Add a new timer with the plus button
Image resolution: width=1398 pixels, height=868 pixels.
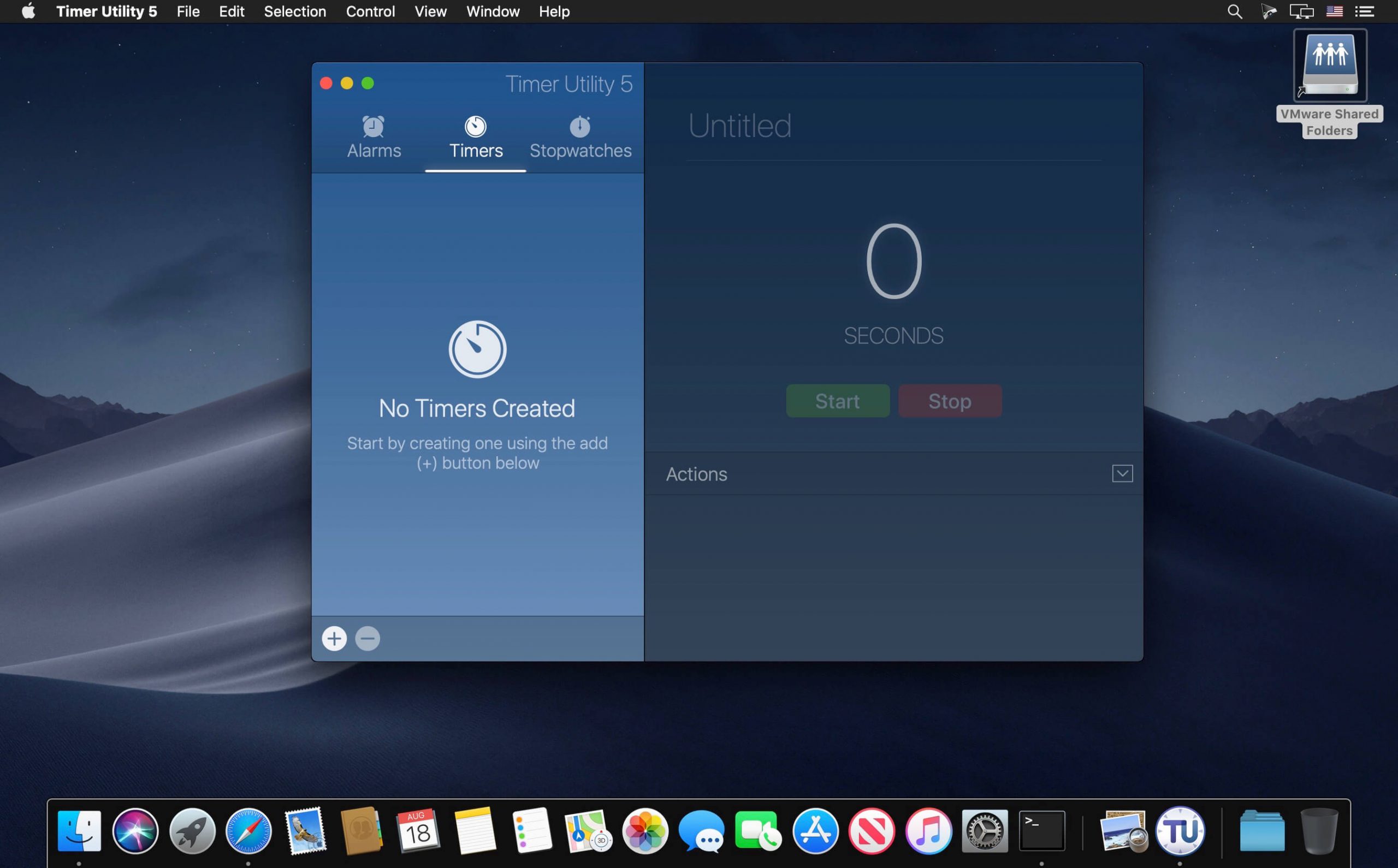pos(334,638)
